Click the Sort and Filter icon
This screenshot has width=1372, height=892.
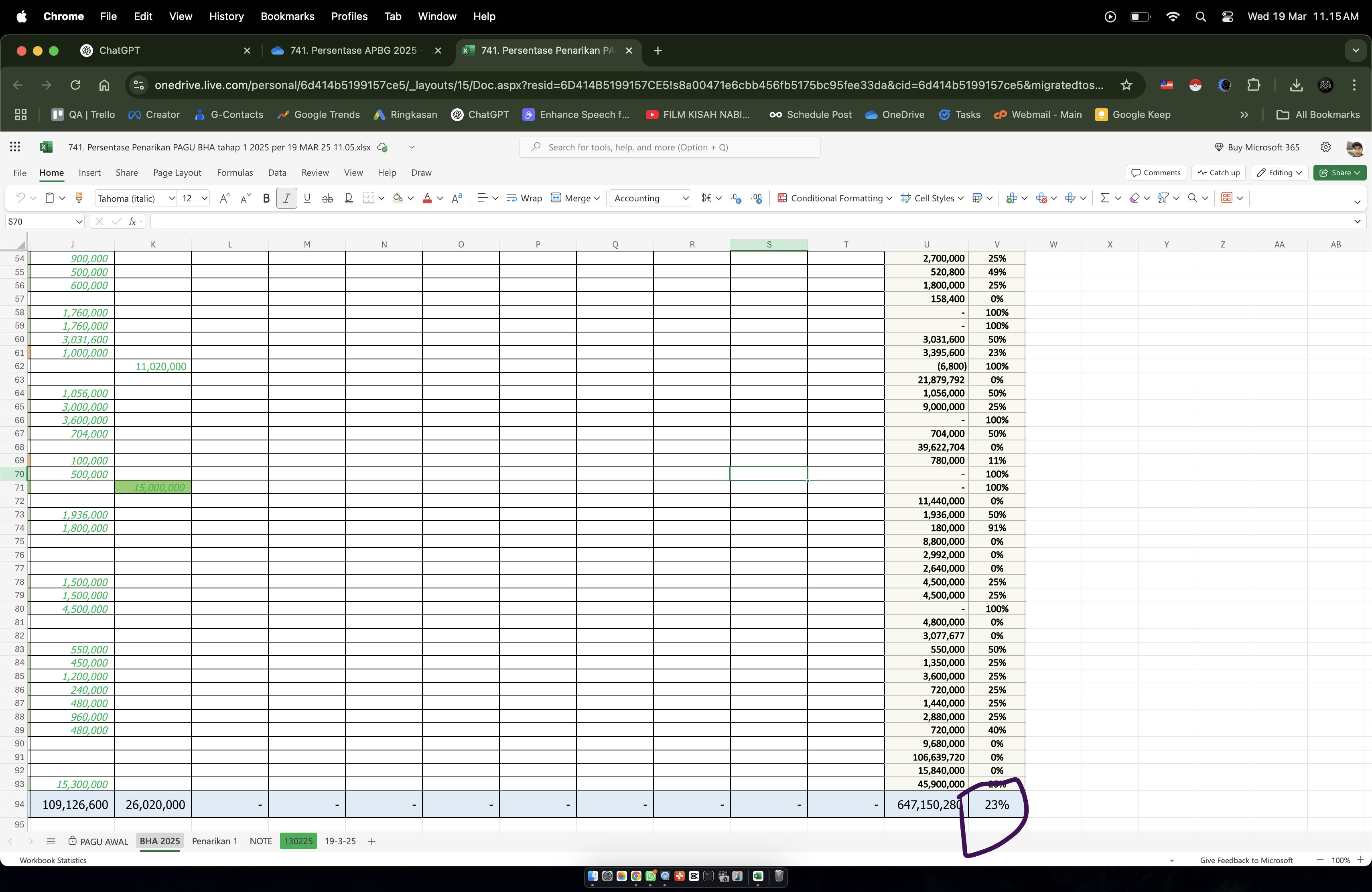1163,198
